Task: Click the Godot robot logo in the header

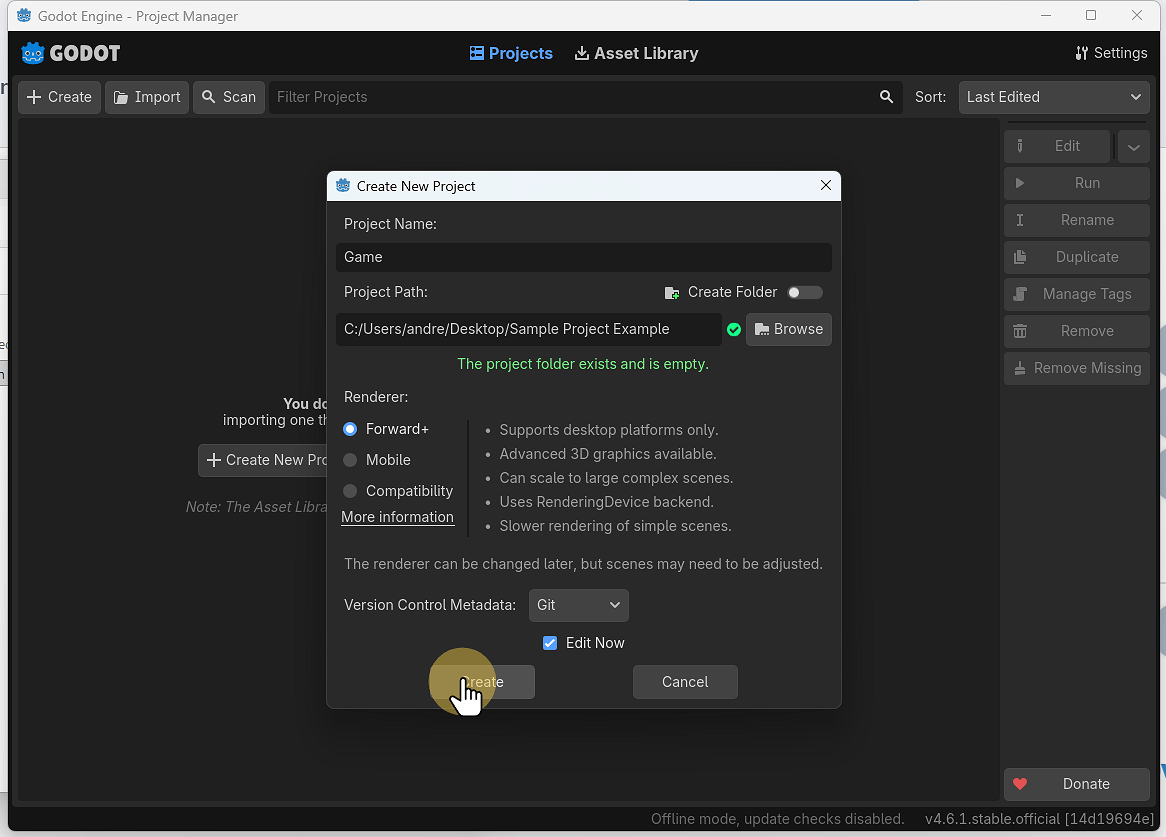Action: click(33, 52)
